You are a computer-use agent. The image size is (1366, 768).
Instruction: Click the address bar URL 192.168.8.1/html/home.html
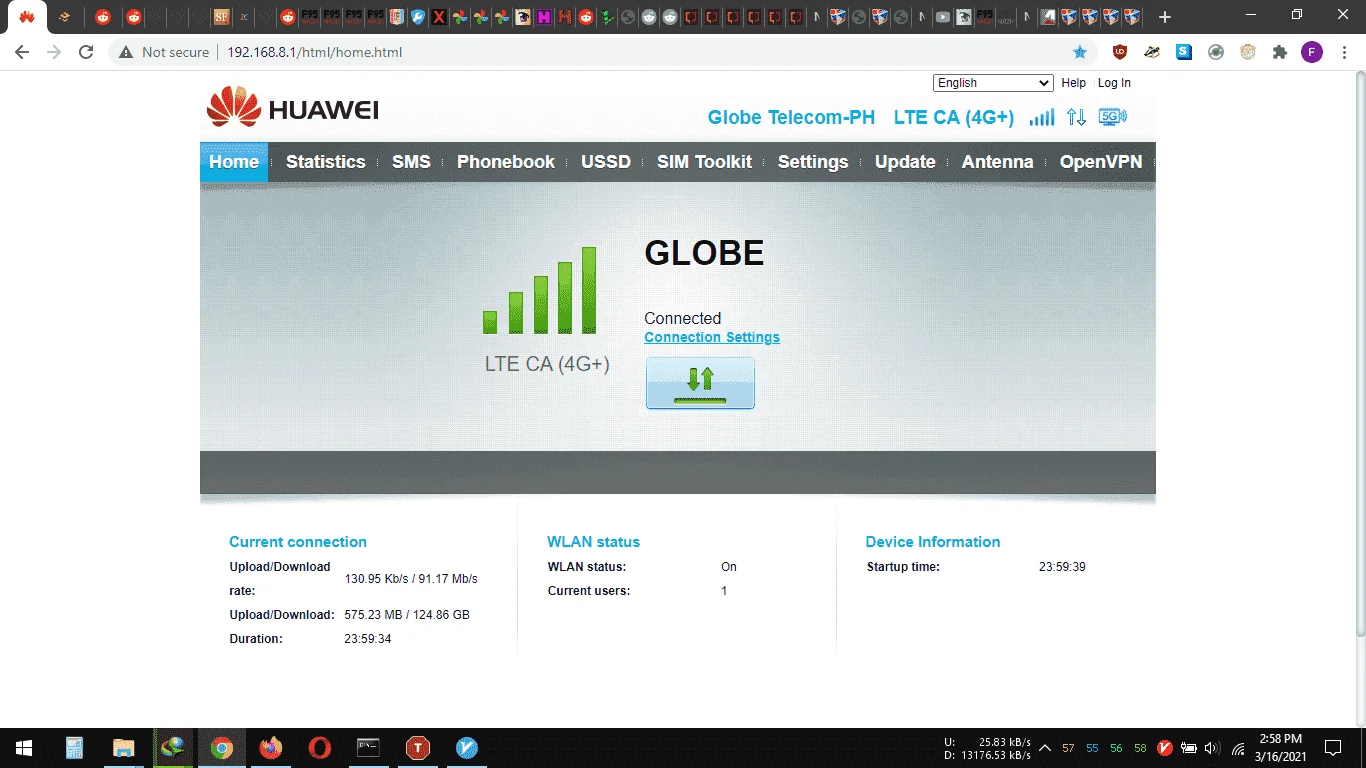point(314,52)
